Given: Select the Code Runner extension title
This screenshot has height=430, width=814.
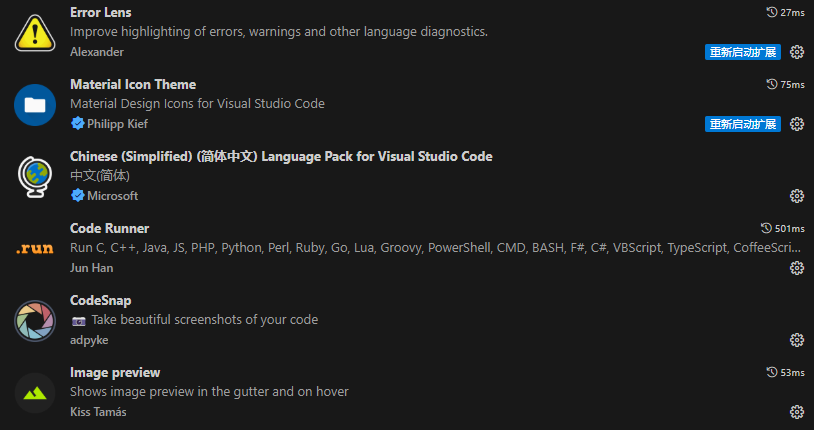Looking at the screenshot, I should click(x=110, y=229).
